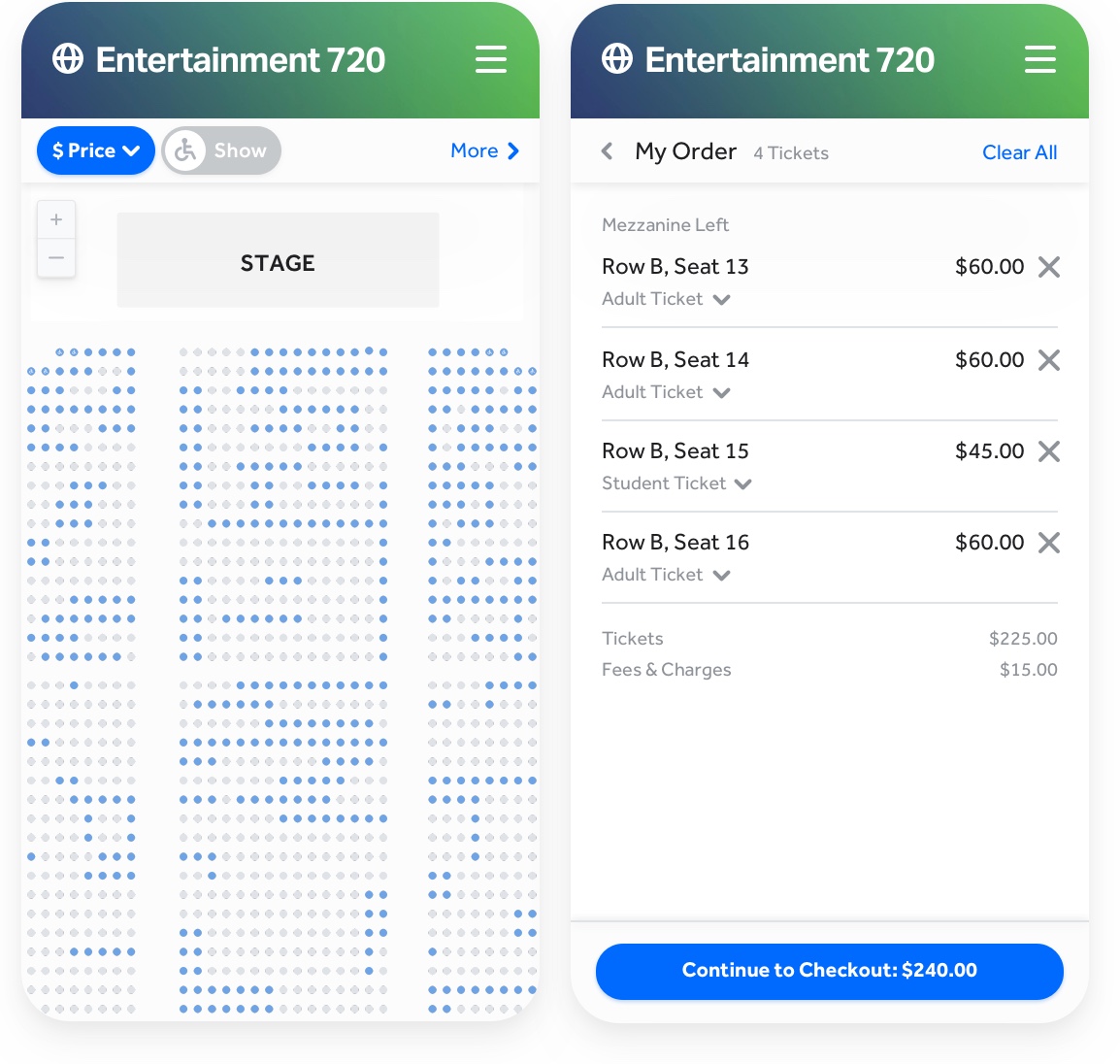Click the wheelchair accessibility icon on Show filter
Screen dimensions: 1120x1064
(185, 150)
